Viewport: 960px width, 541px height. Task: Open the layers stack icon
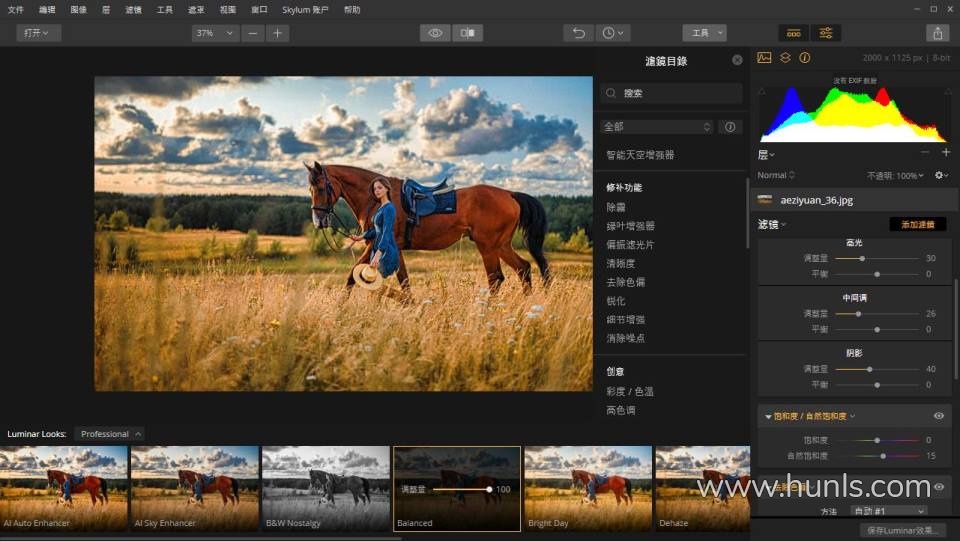pos(785,58)
